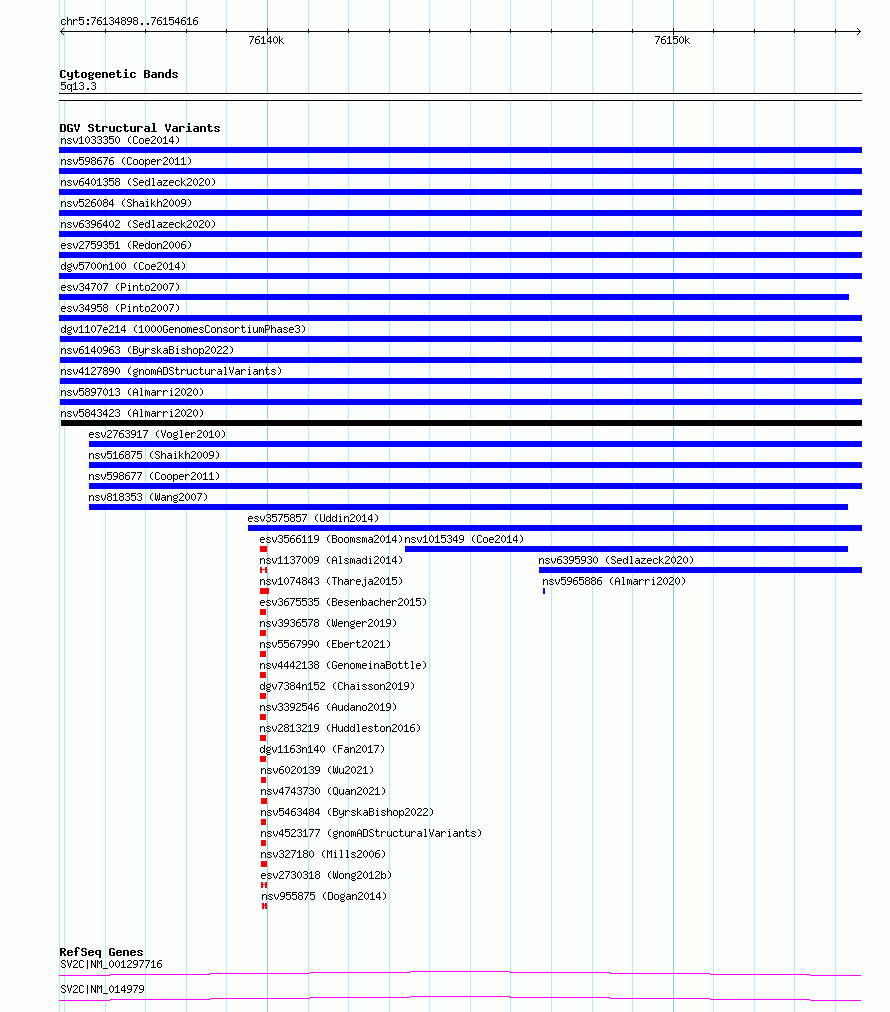
Task: Open nsv4442138 (GenomeinaBottle) variant
Action: click(343, 665)
